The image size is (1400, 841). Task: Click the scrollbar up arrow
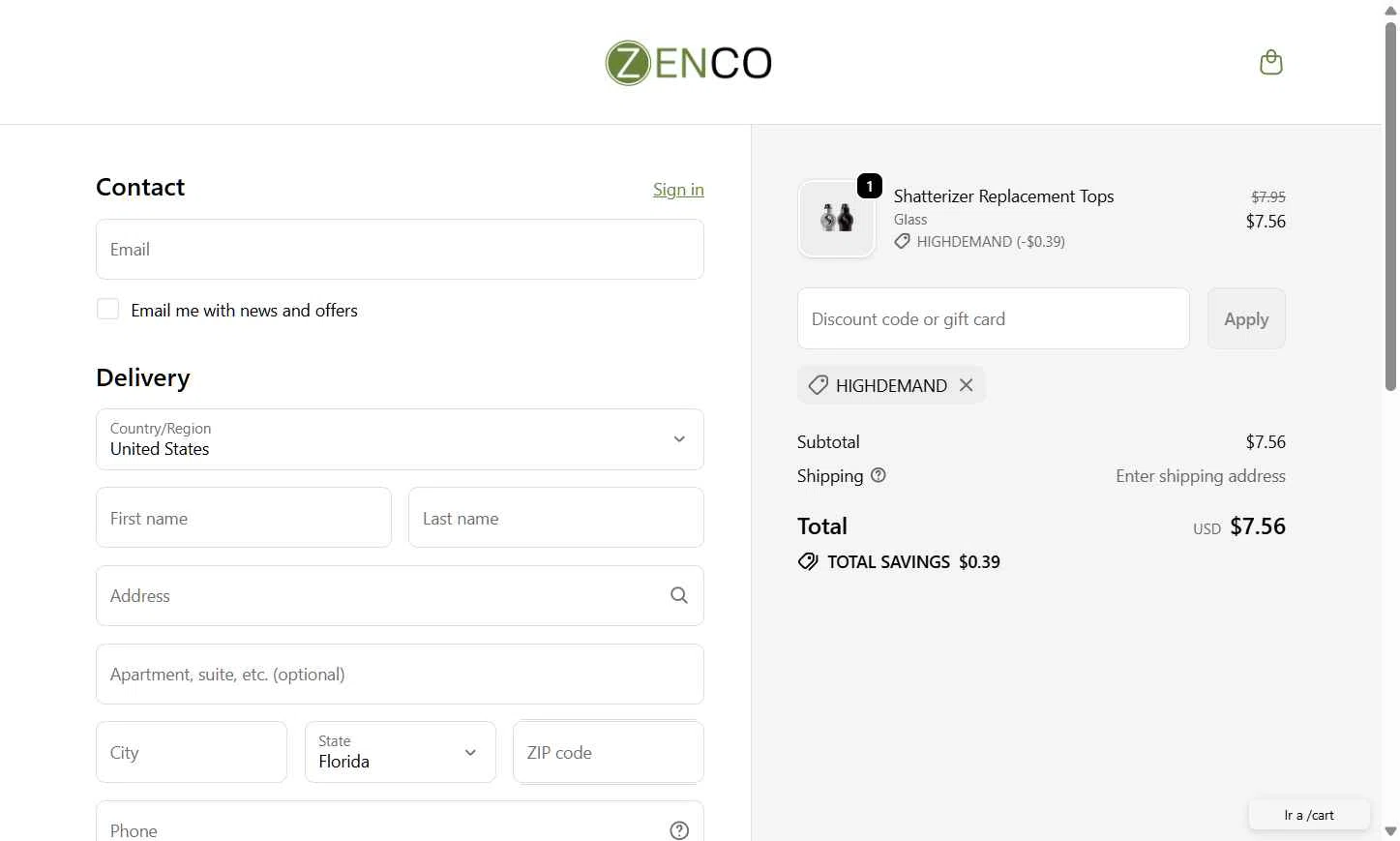(x=1391, y=11)
